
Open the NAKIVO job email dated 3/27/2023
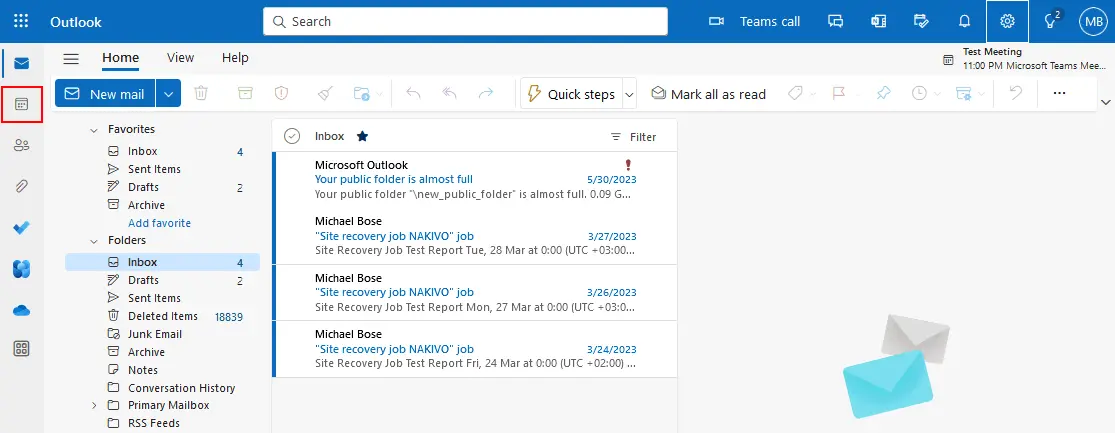(475, 236)
